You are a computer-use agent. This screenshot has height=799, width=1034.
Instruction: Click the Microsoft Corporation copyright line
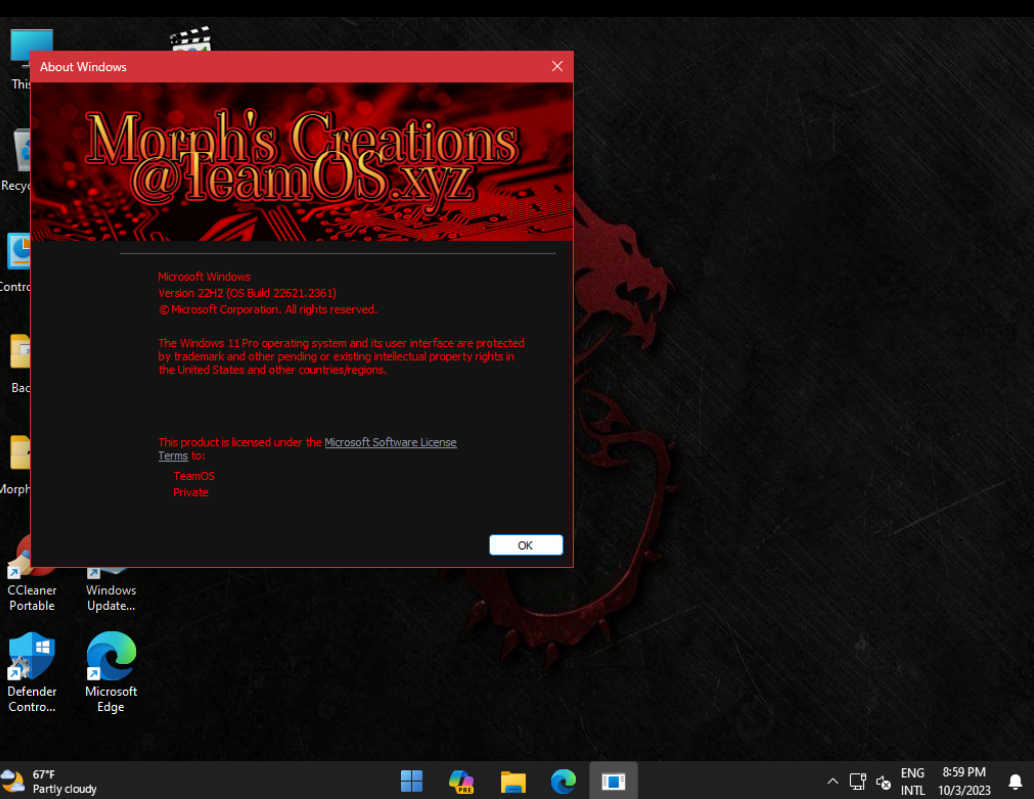point(268,310)
